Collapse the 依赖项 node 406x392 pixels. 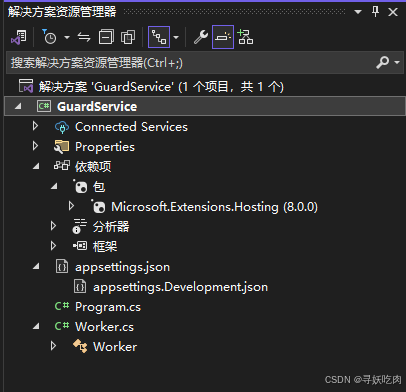point(36,166)
